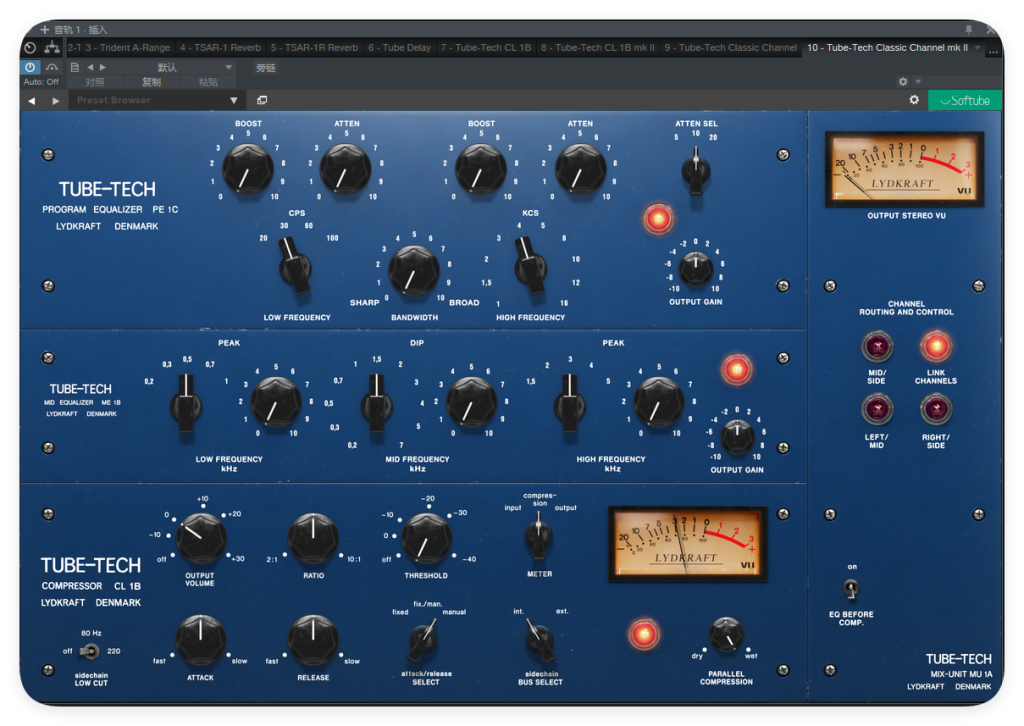The width and height of the screenshot is (1024, 726).
Task: Click the sidechain Bus Select switch
Action: click(539, 640)
